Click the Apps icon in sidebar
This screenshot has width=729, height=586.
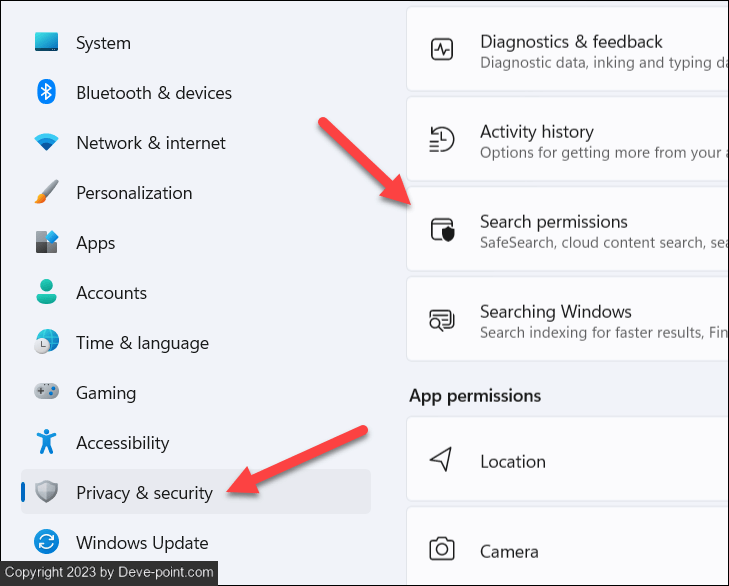[47, 243]
